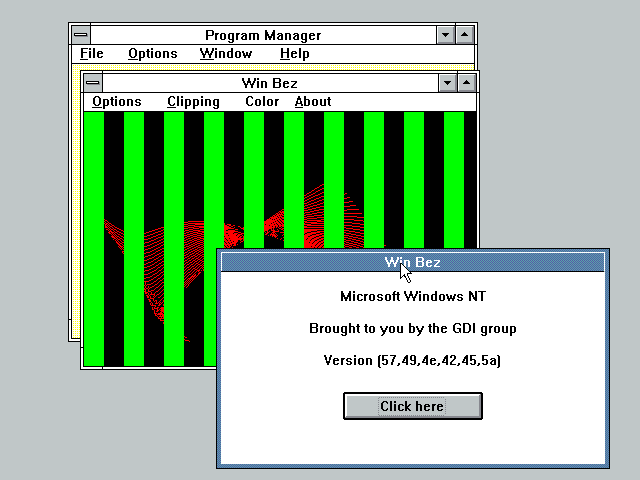
Task: Open Program Manager Window menu
Action: (226, 54)
